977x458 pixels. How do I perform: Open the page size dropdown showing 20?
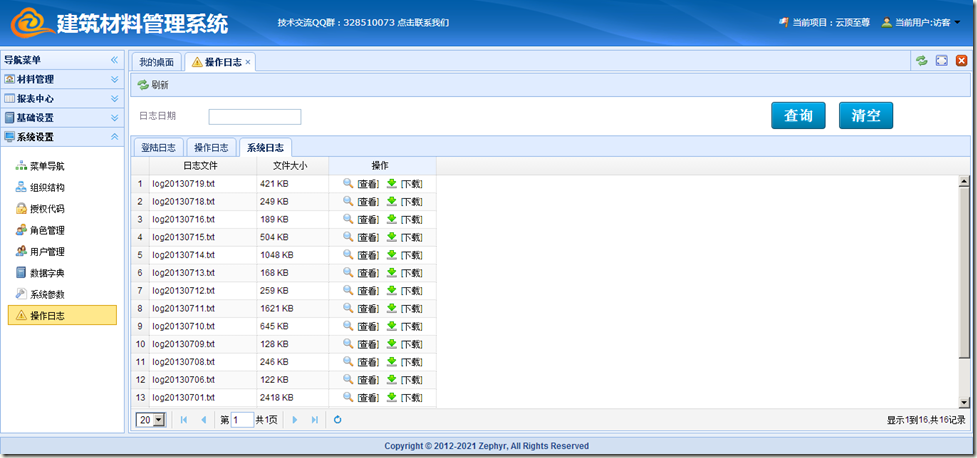[x=152, y=420]
